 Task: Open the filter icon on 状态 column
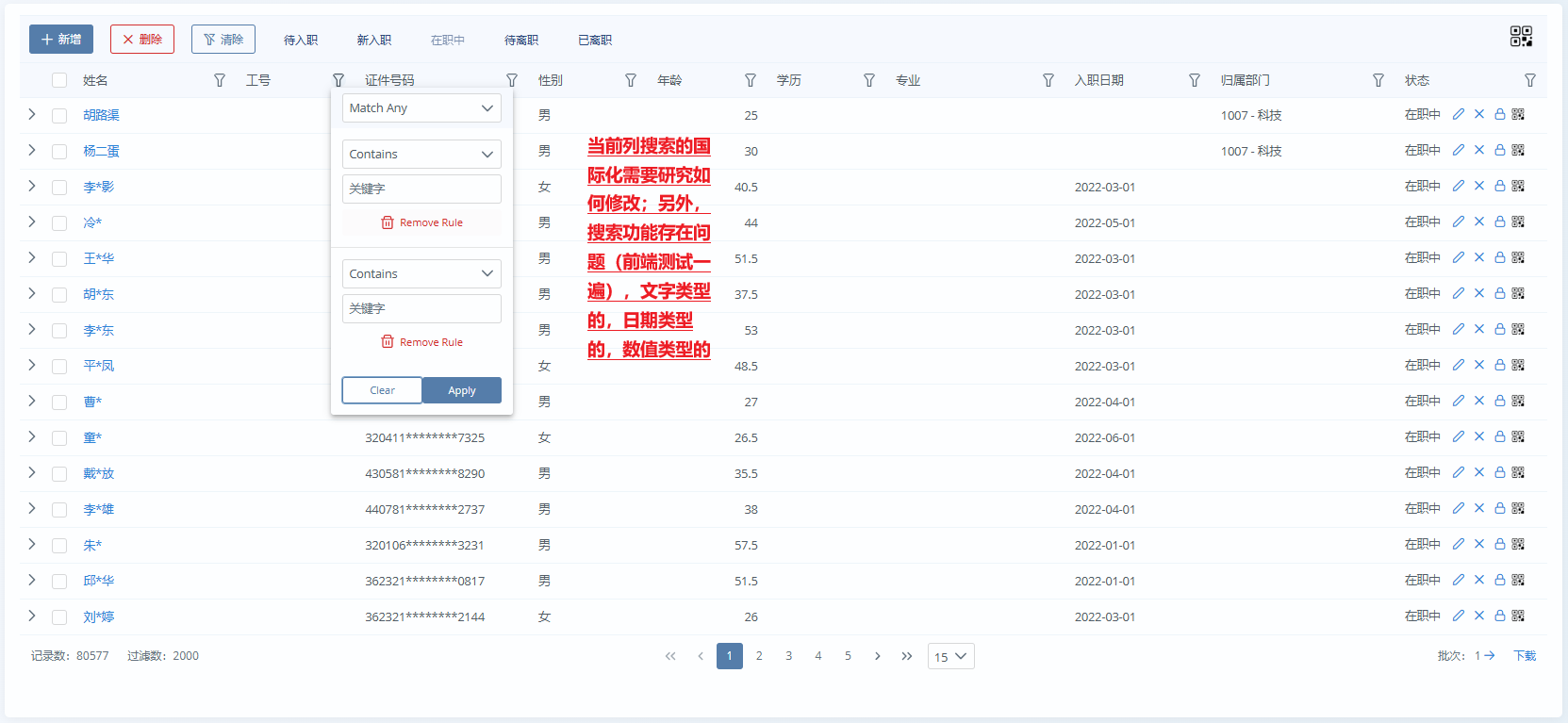pos(1530,80)
